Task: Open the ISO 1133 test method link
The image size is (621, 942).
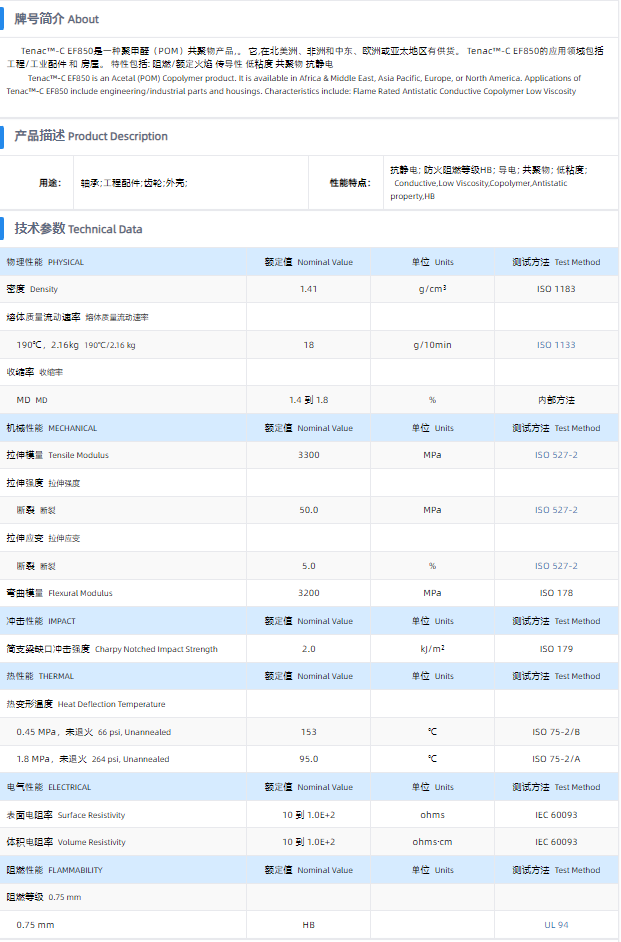Action: pyautogui.click(x=556, y=345)
